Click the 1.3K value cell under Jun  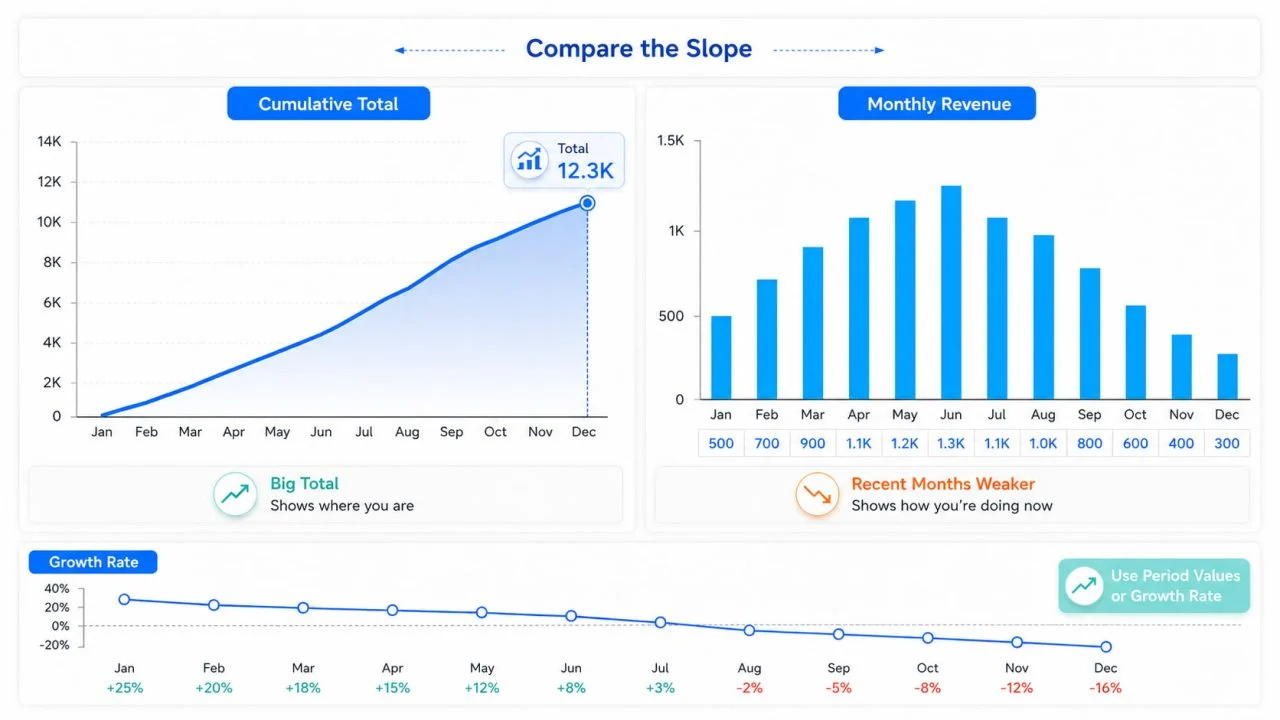(x=951, y=444)
